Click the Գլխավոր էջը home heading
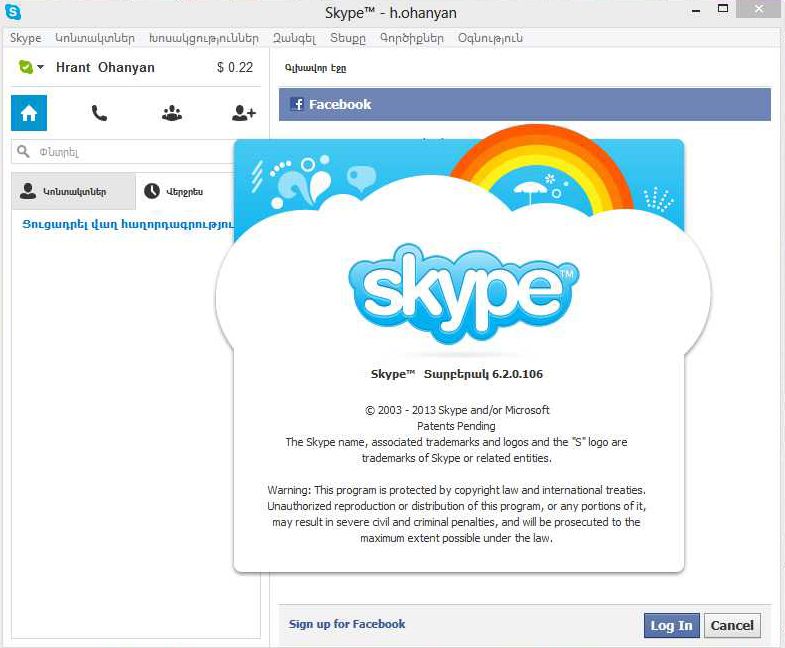 pos(315,68)
